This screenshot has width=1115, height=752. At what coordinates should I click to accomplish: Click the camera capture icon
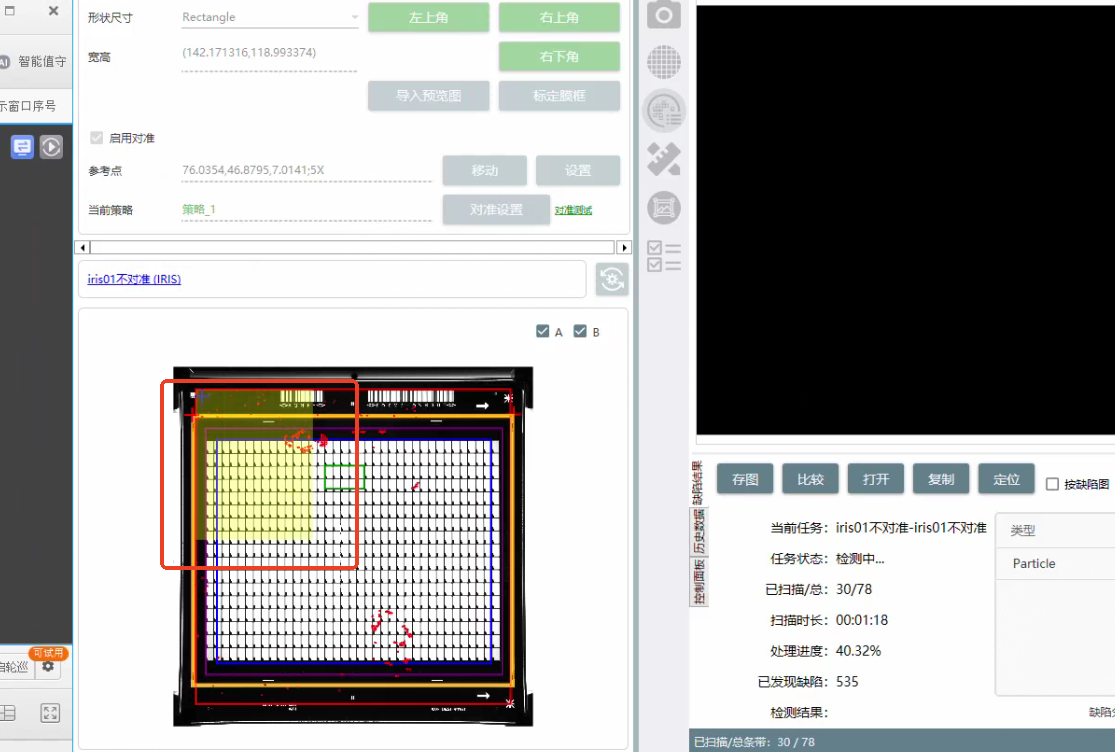[664, 14]
